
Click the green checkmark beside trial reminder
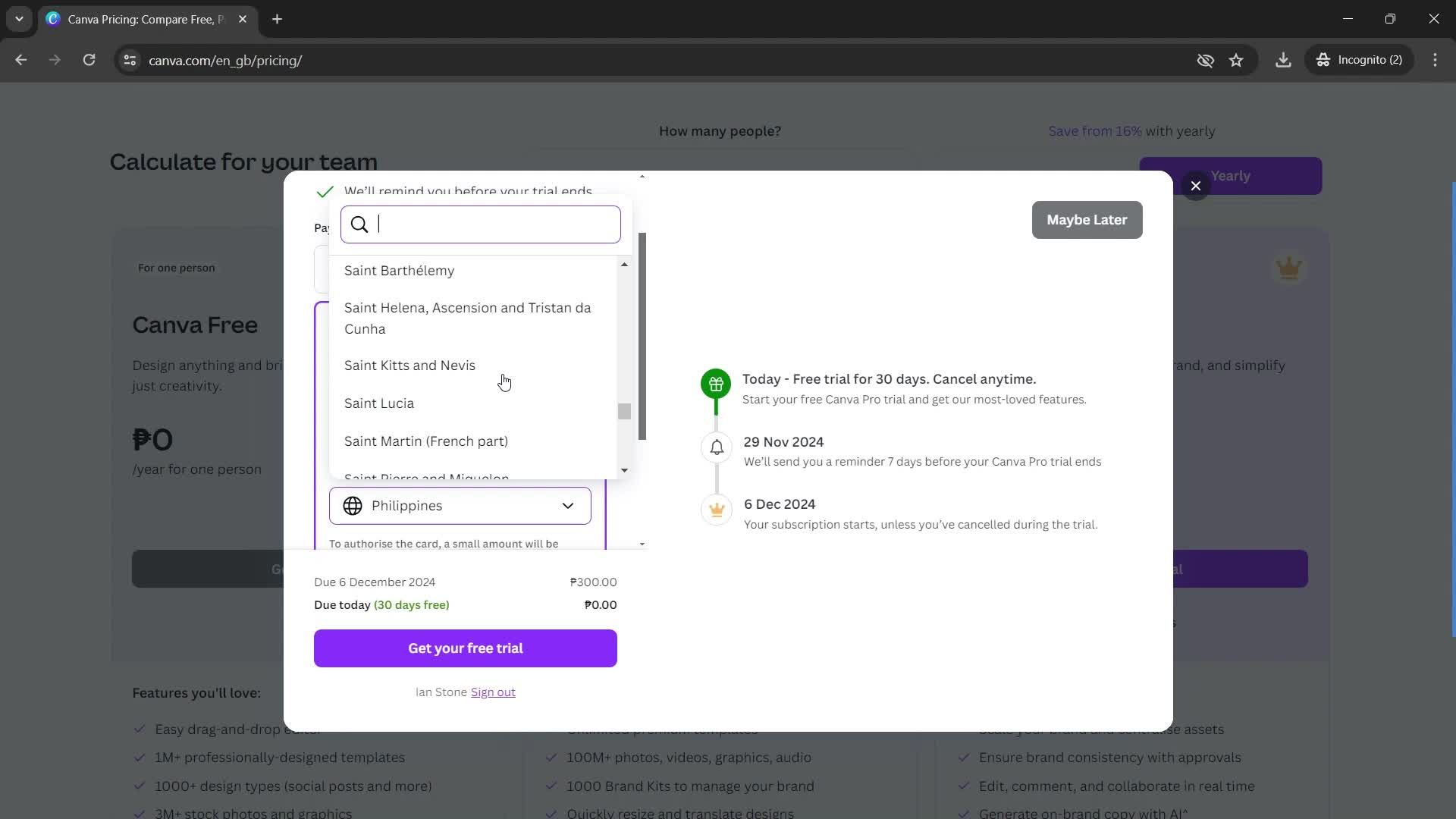[x=325, y=192]
